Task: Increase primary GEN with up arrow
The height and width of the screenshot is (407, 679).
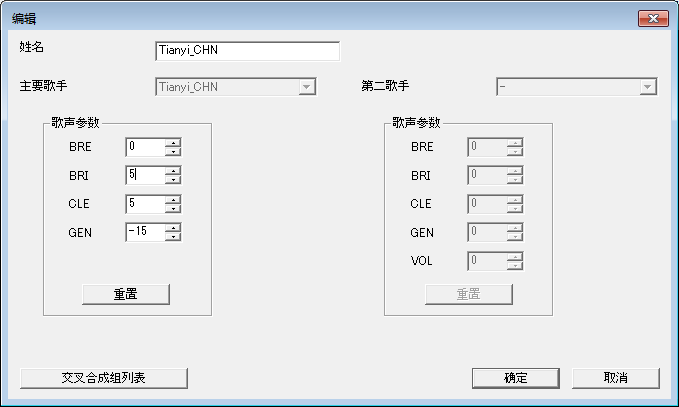Action: coord(173,228)
